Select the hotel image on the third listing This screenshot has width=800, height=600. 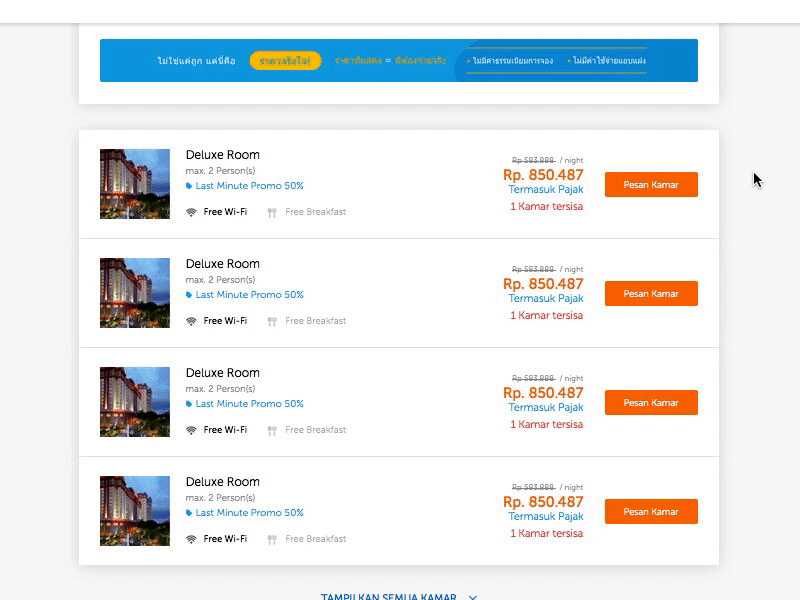click(134, 401)
